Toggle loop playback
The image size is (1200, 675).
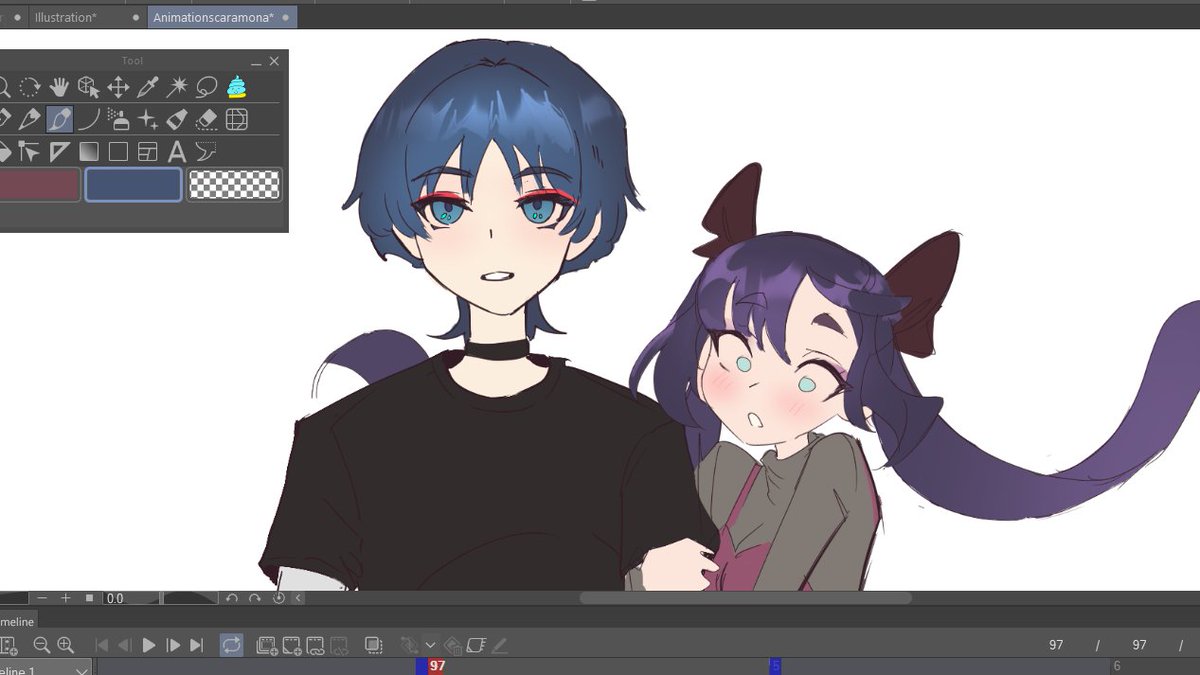tap(232, 646)
